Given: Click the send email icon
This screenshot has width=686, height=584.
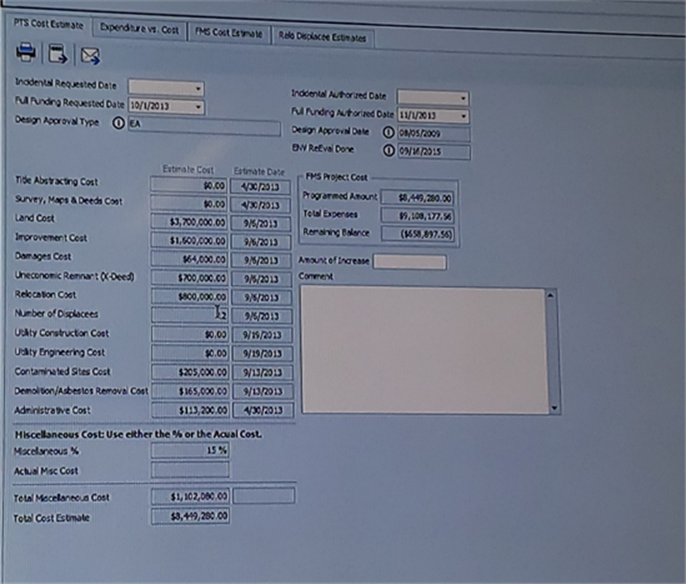Looking at the screenshot, I should (91, 56).
